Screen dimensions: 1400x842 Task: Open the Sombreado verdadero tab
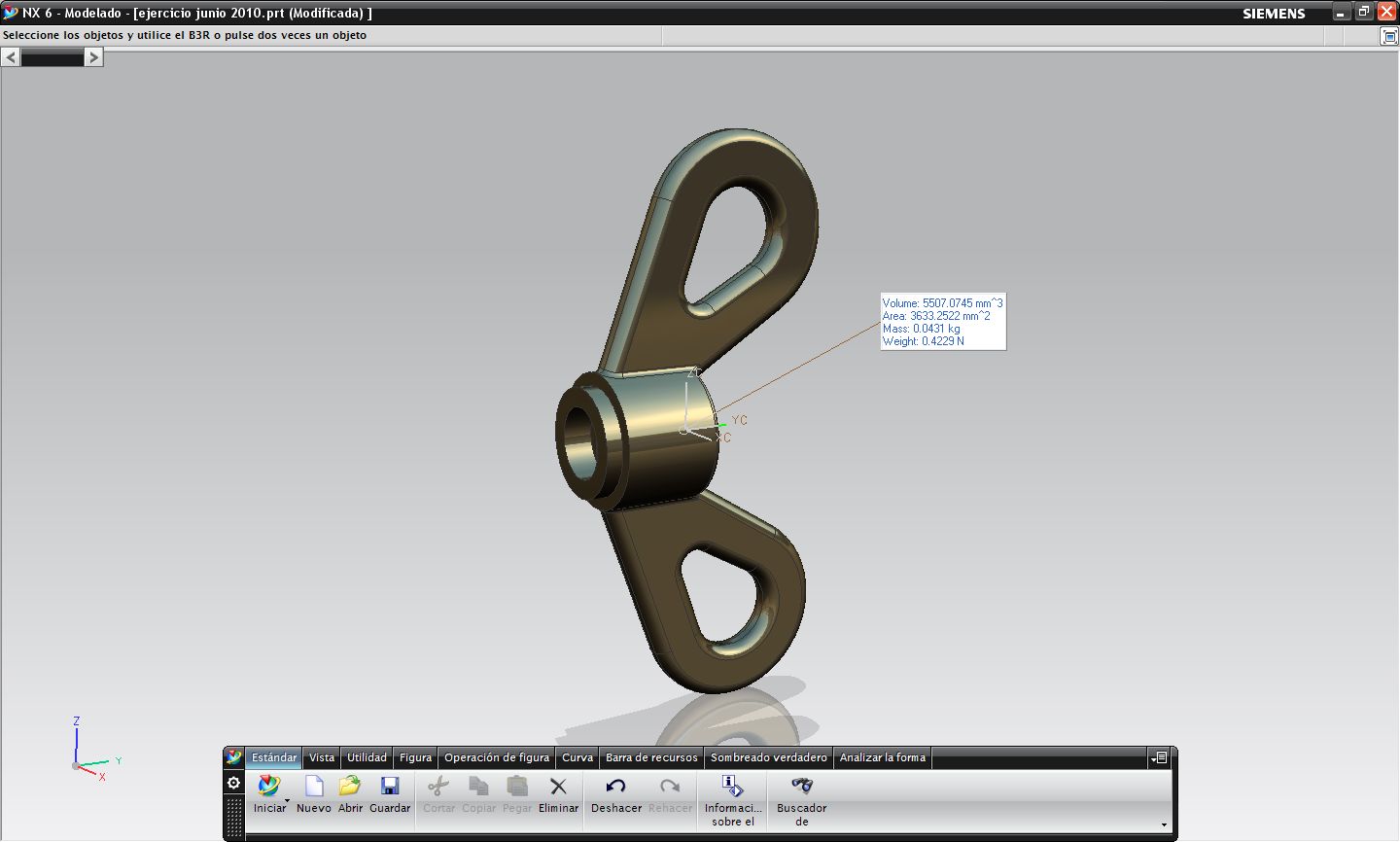coord(768,757)
